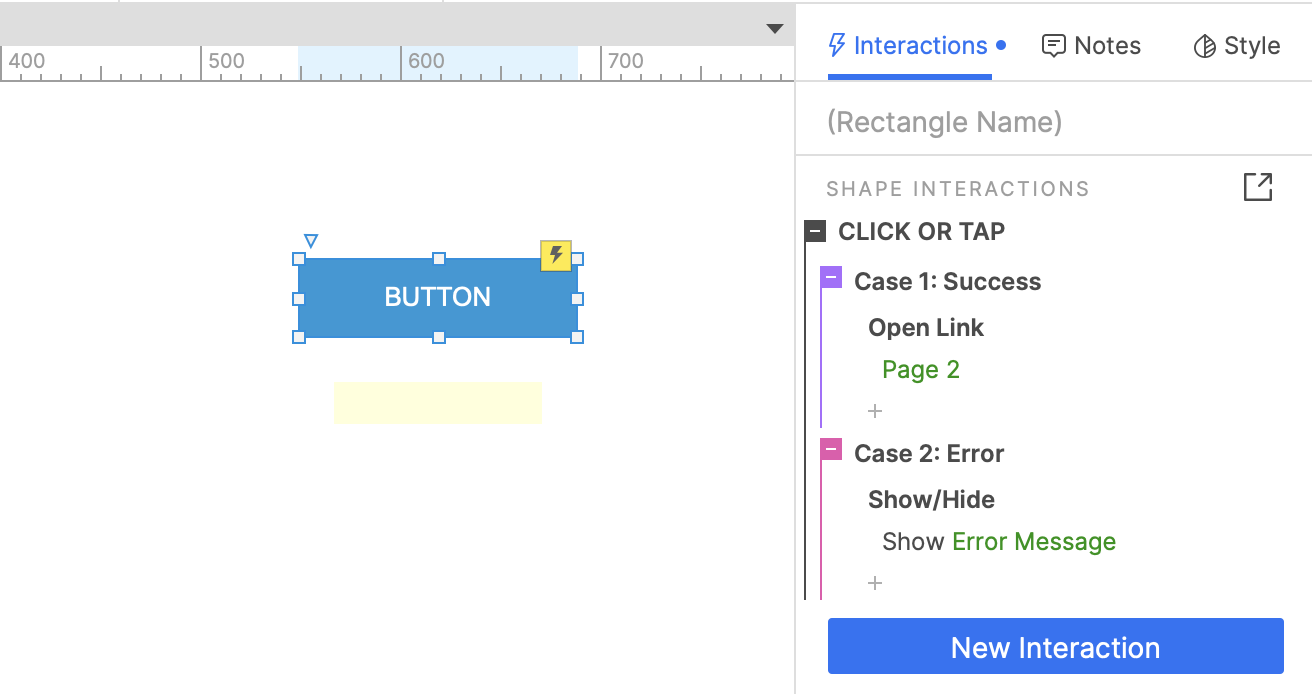The height and width of the screenshot is (694, 1312).
Task: Open the dropdown arrow above the ruler
Action: pyautogui.click(x=775, y=28)
